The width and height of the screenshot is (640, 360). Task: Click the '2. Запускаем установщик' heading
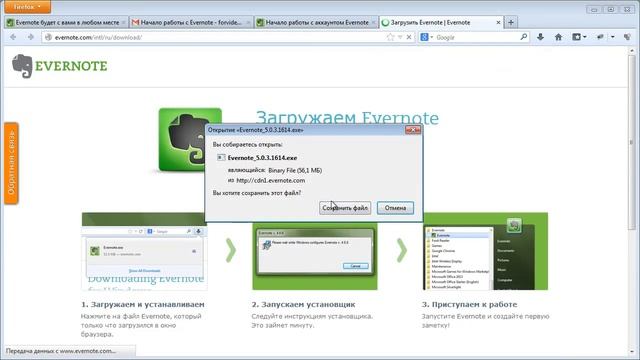(x=303, y=304)
